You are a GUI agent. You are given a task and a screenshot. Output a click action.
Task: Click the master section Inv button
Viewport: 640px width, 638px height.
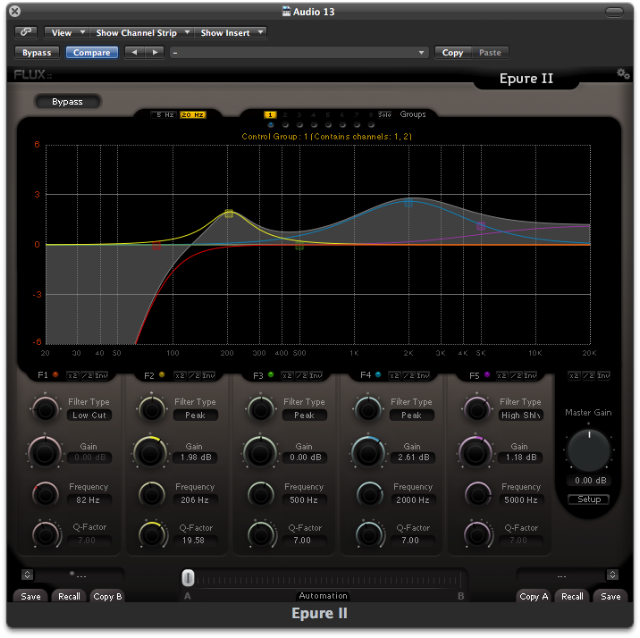[603, 375]
